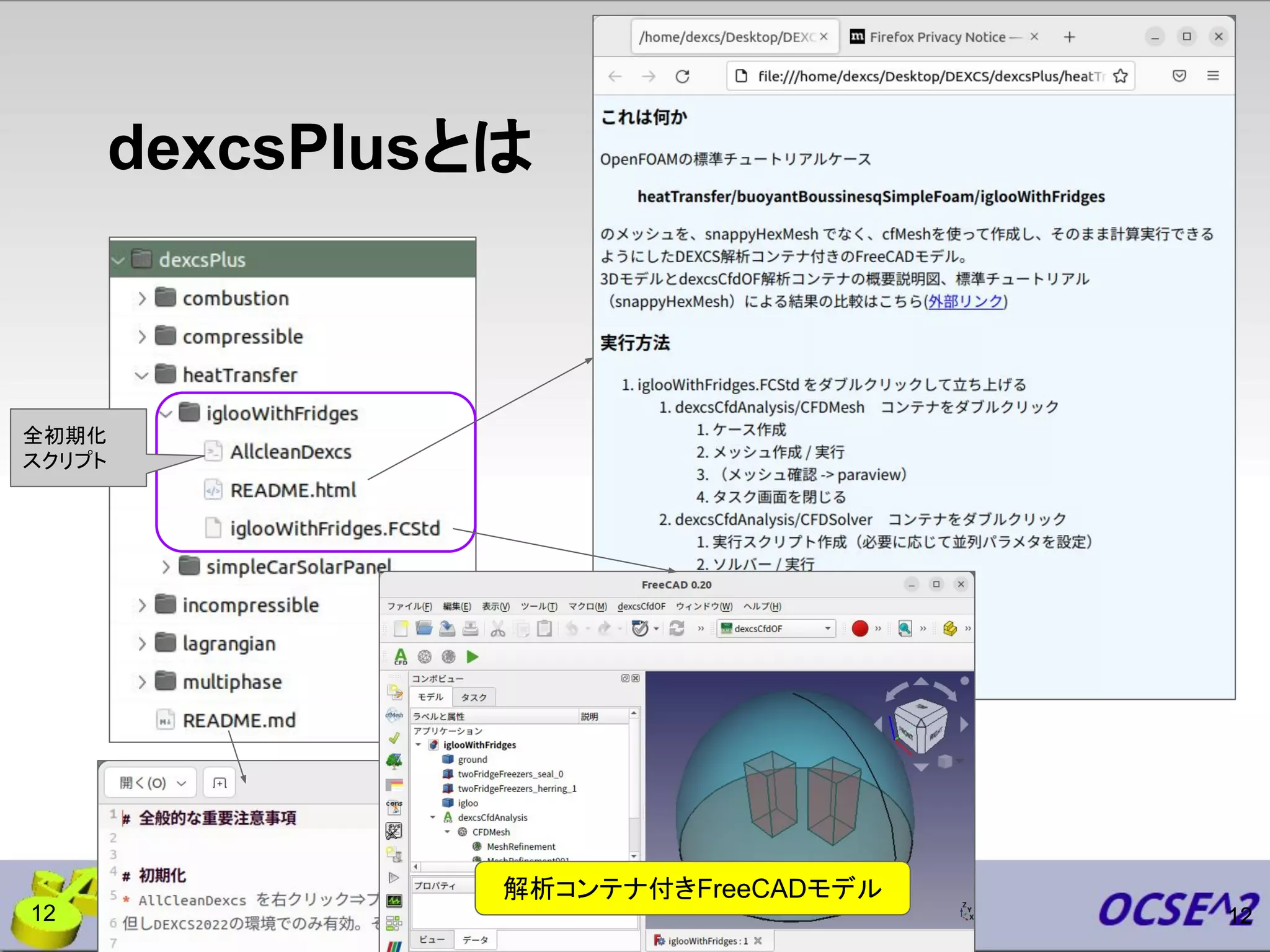Screen dimensions: 1270x952
Task: Select the igloo object in model tree
Action: click(460, 803)
